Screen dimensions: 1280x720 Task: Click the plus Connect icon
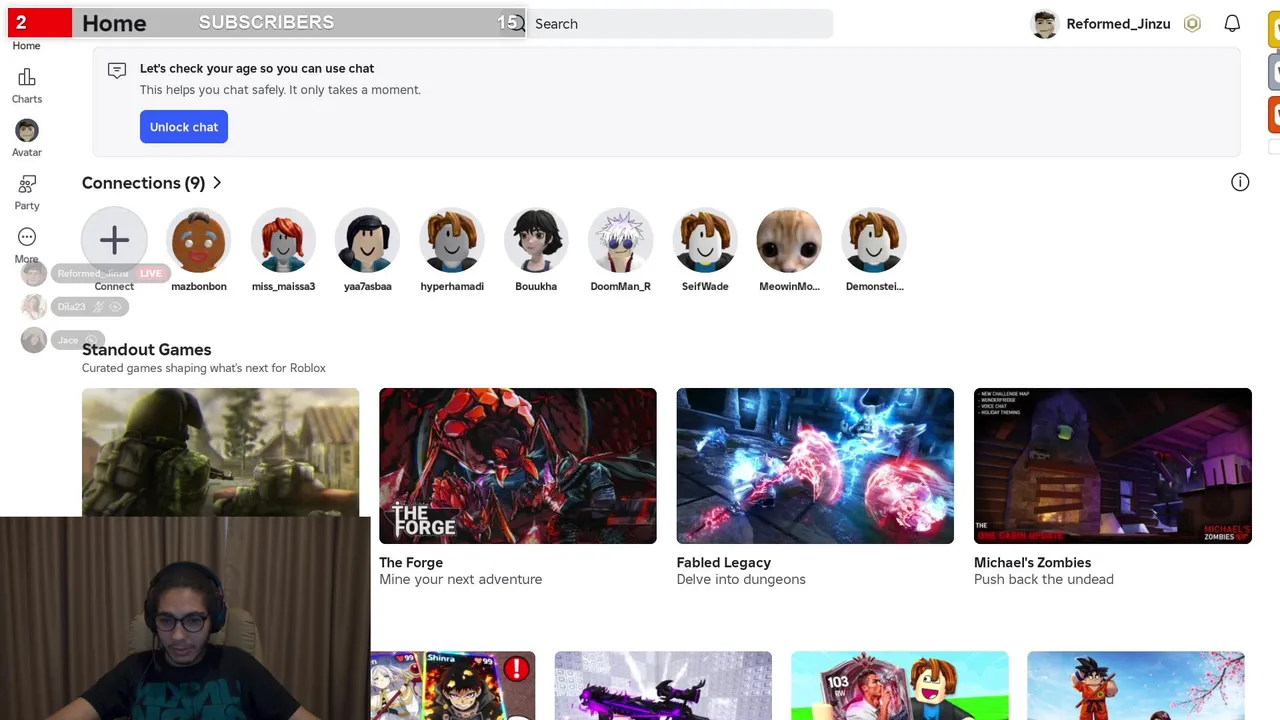click(114, 240)
